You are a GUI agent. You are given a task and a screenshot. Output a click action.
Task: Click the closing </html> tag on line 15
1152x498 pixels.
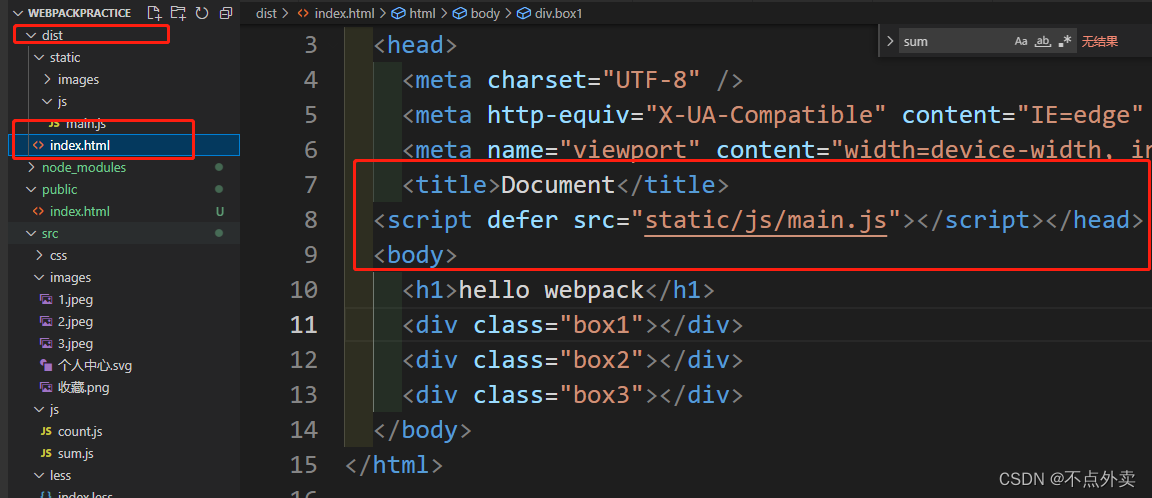click(x=395, y=465)
